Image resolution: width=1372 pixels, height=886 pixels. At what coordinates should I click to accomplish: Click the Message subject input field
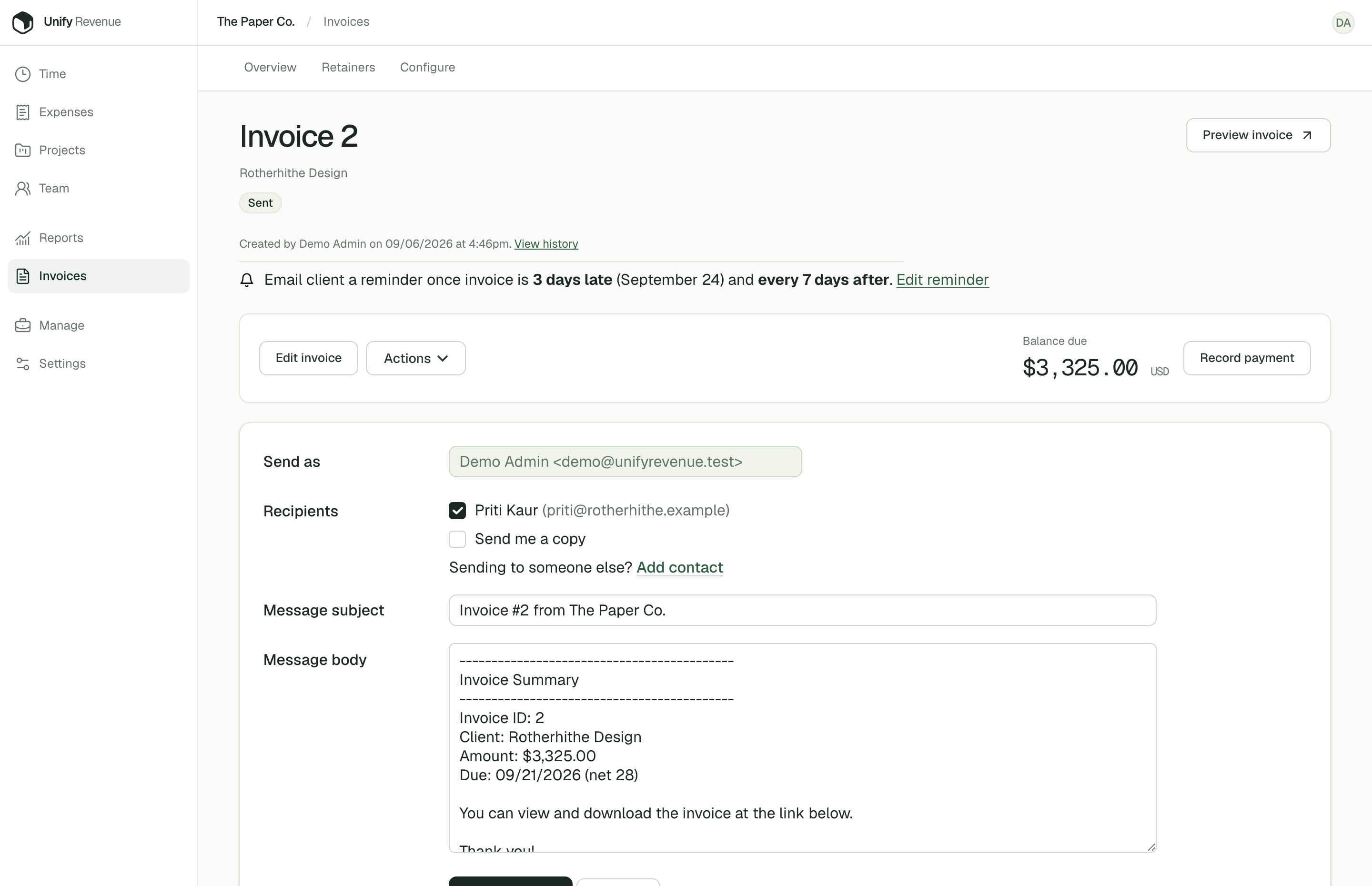[802, 610]
